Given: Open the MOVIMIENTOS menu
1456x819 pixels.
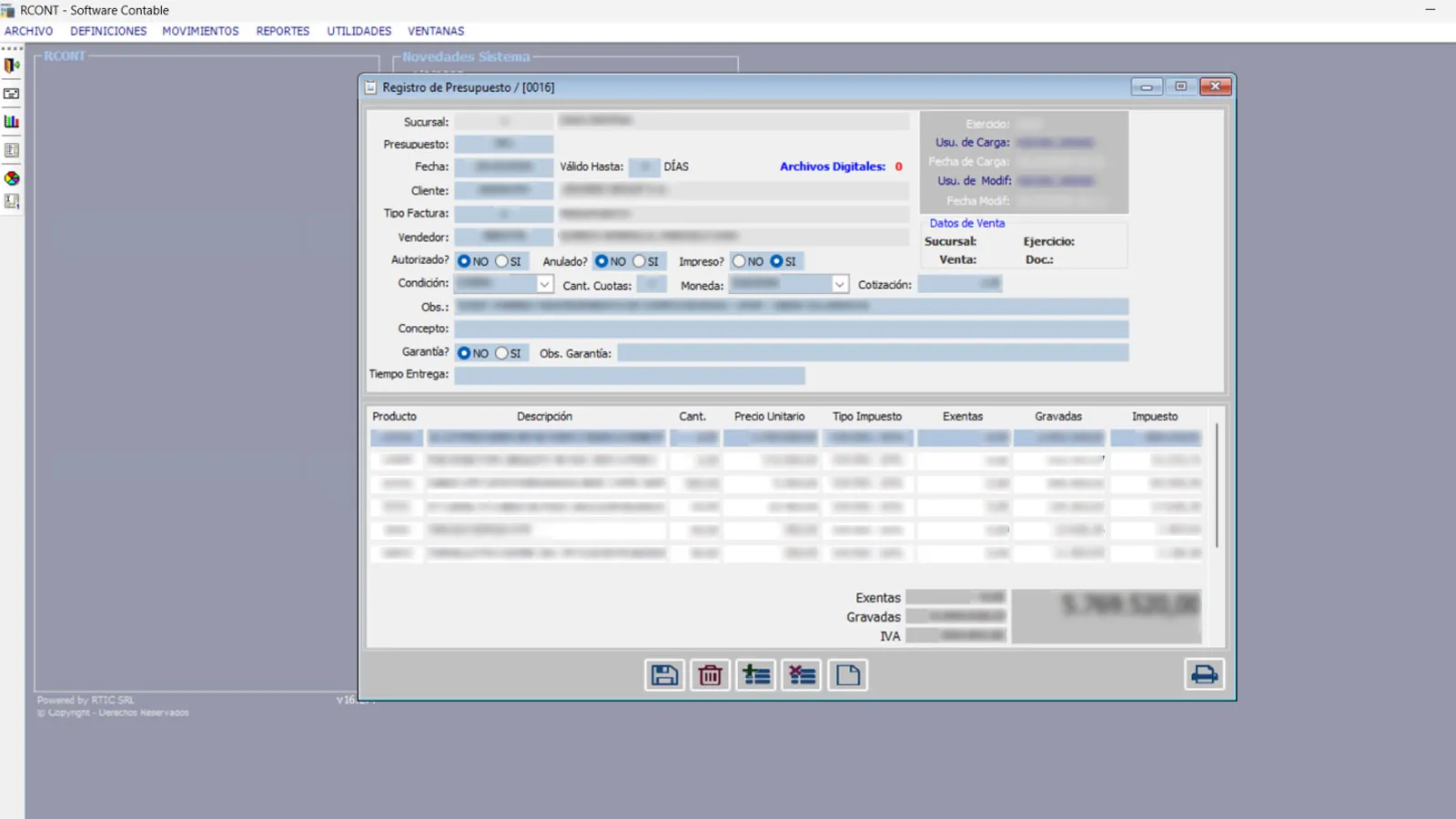Looking at the screenshot, I should point(200,31).
